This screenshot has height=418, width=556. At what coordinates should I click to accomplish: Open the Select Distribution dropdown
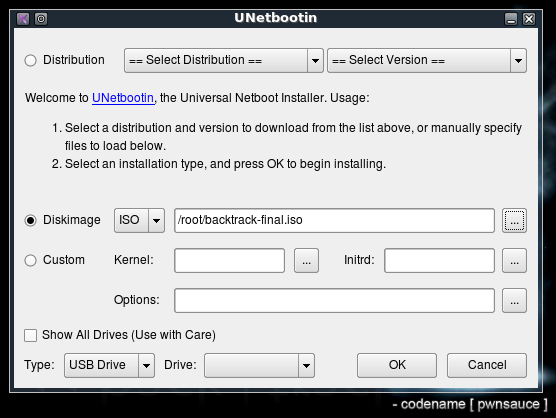tap(224, 61)
